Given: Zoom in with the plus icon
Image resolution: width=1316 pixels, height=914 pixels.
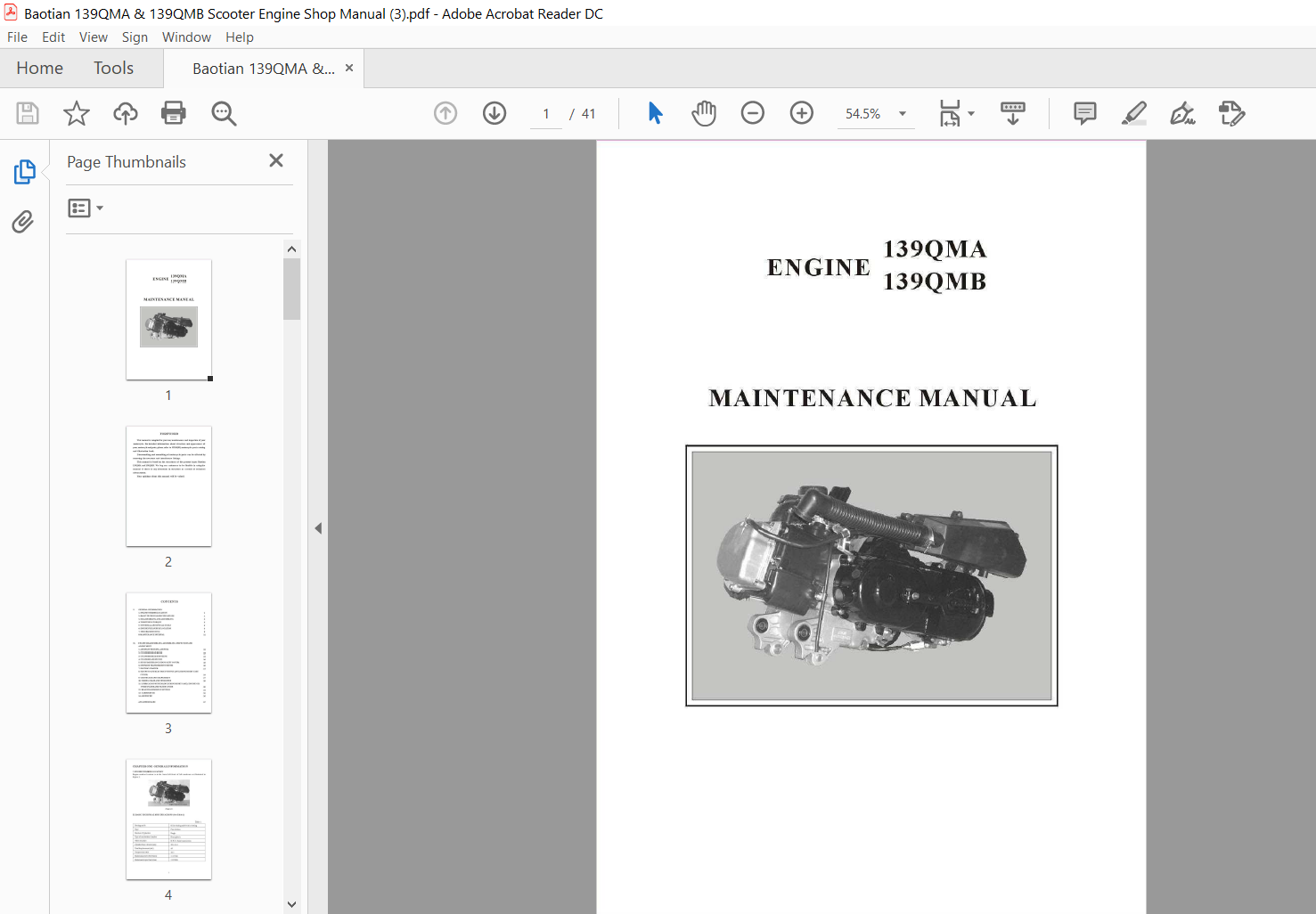Looking at the screenshot, I should tap(802, 113).
